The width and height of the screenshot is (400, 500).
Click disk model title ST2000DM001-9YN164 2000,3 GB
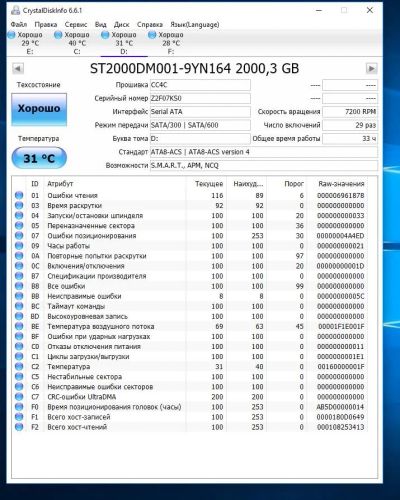click(194, 69)
